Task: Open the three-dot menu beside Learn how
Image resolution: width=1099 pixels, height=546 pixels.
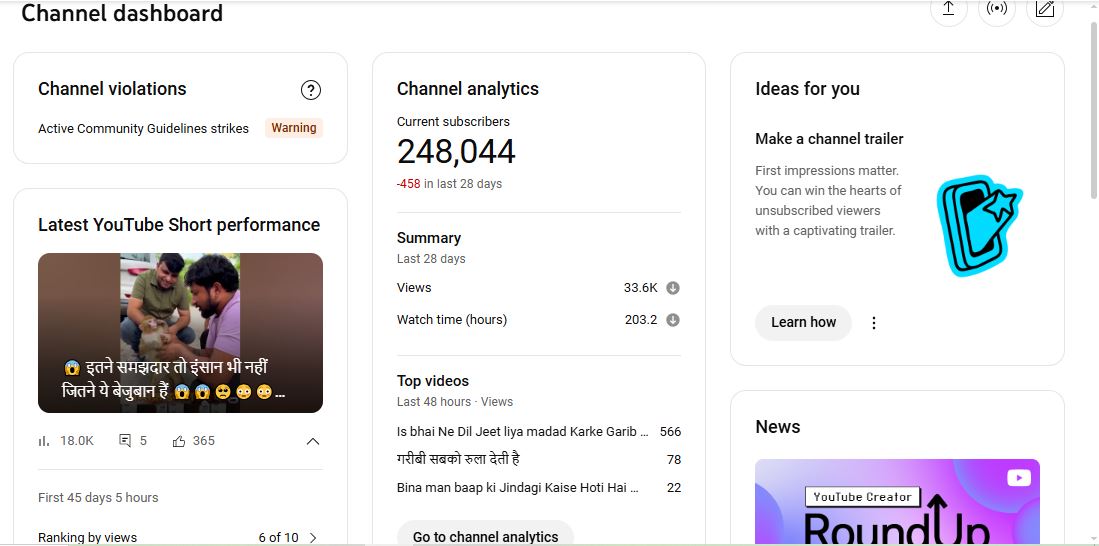Action: tap(874, 323)
